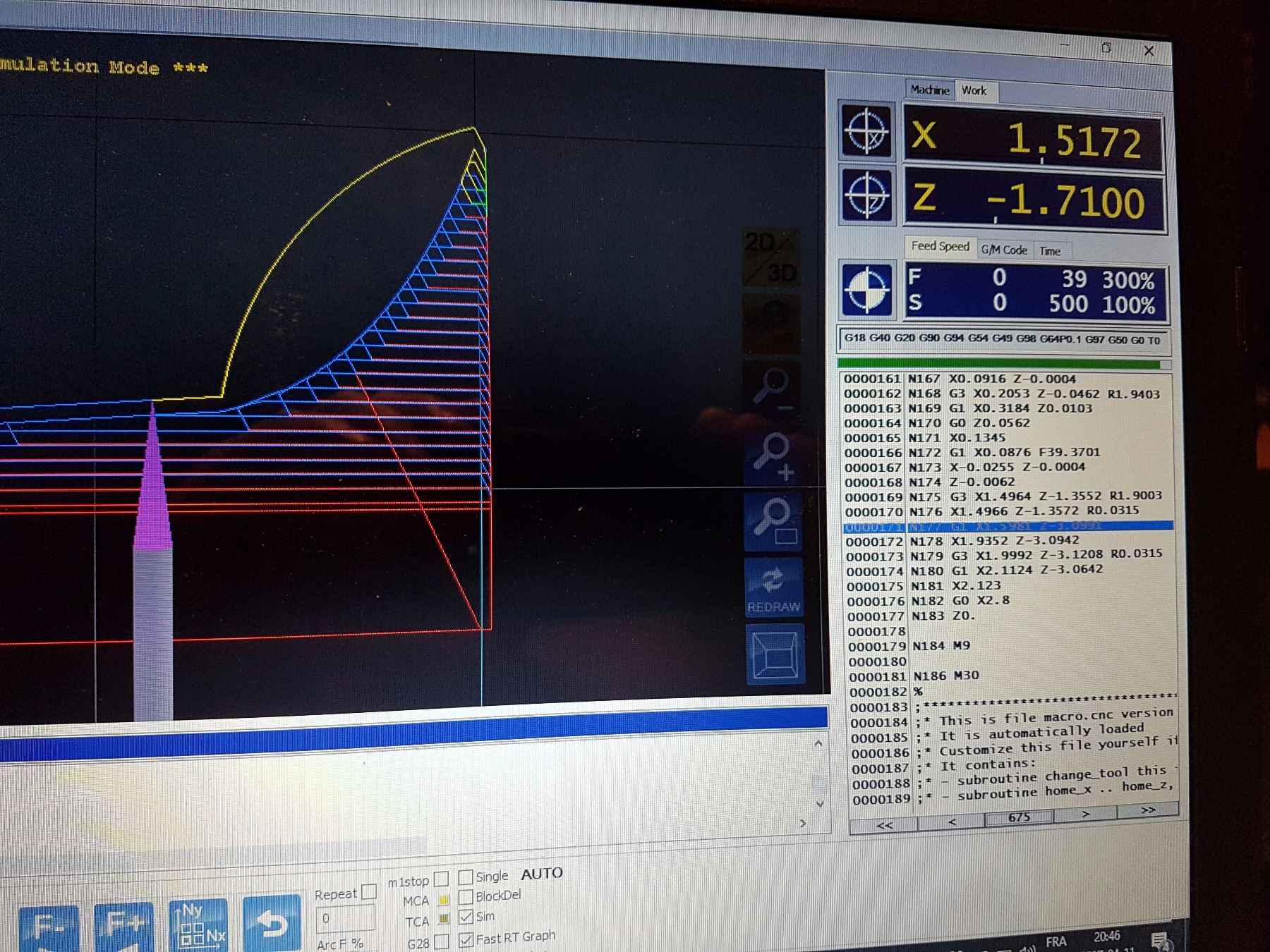The height and width of the screenshot is (952, 1270).
Task: Activate the zoom-to-window magnifier tool
Action: pos(773,520)
